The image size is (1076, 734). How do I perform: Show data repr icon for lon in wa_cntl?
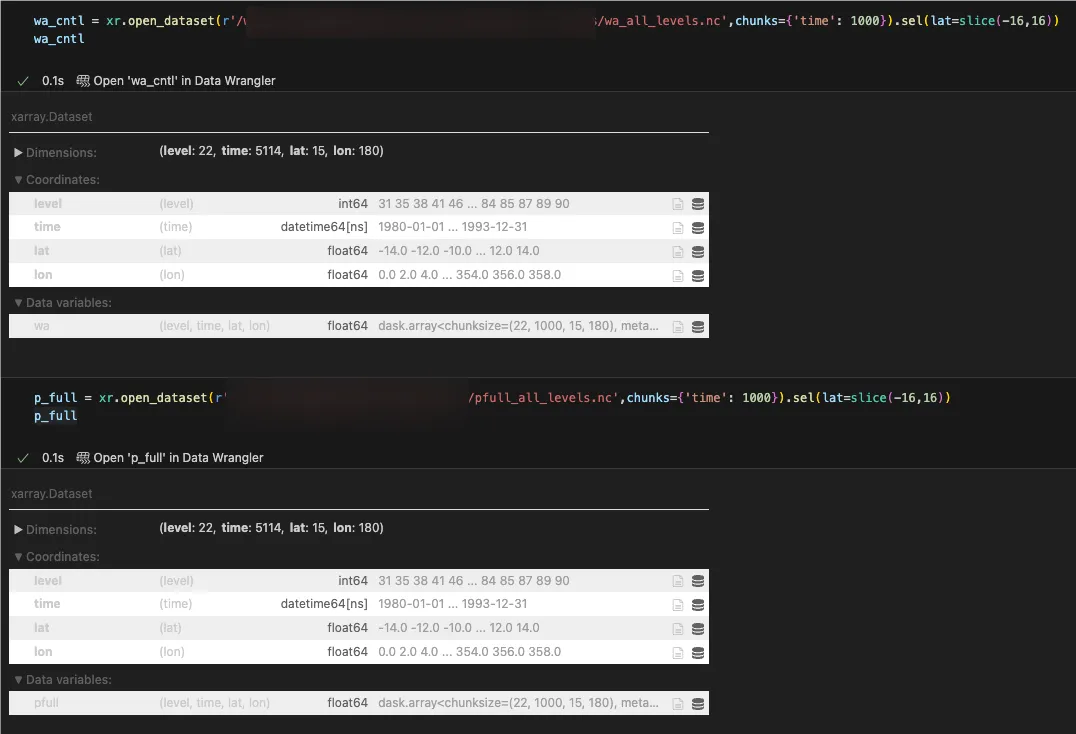[698, 276]
